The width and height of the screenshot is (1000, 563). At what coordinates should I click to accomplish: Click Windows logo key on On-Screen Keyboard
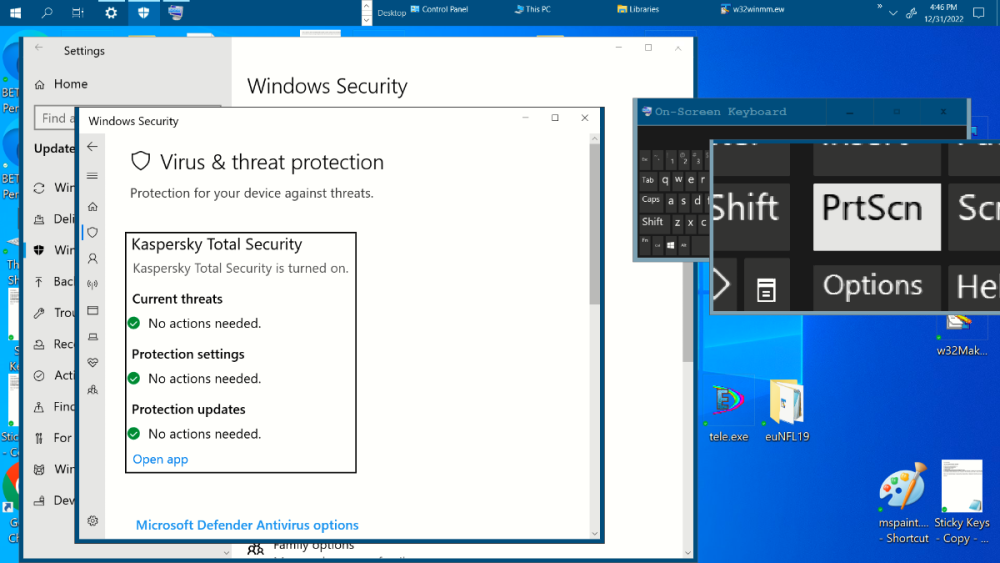click(x=670, y=245)
